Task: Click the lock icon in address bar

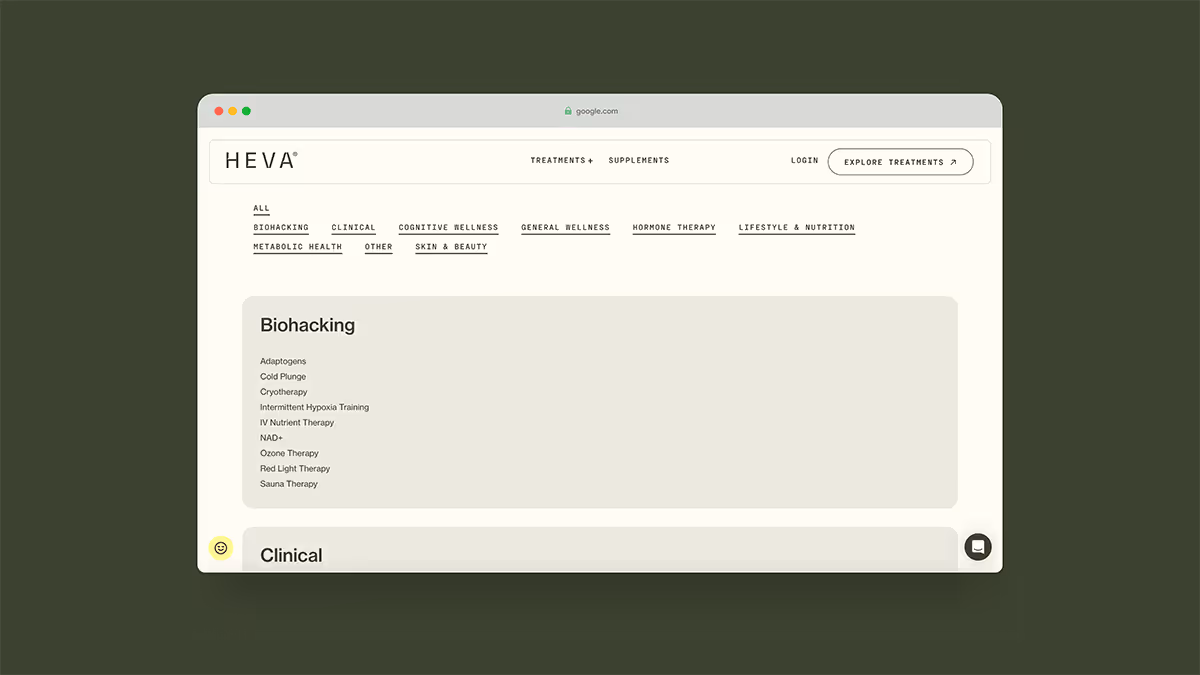Action: pyautogui.click(x=568, y=111)
